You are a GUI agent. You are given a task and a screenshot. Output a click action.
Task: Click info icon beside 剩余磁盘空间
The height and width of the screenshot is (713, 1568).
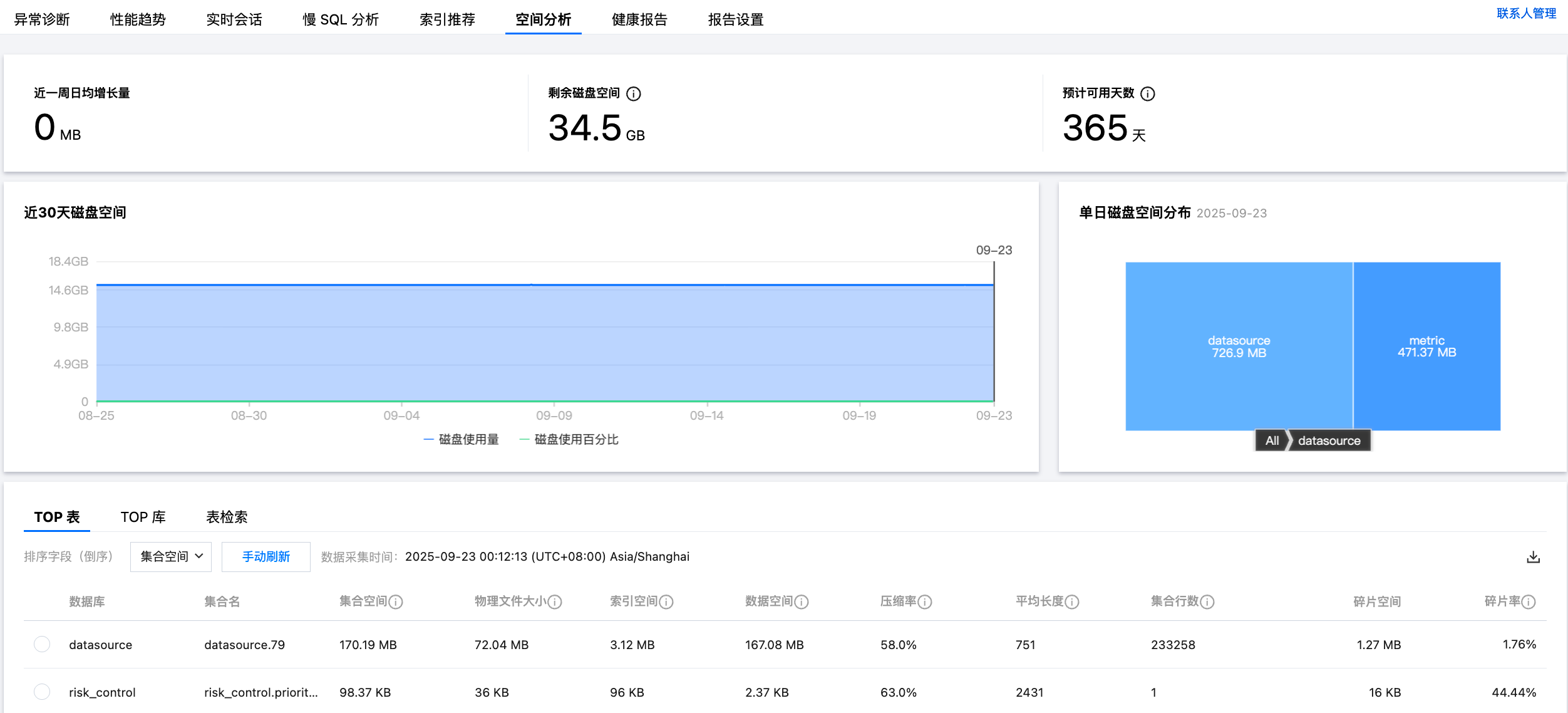(634, 94)
